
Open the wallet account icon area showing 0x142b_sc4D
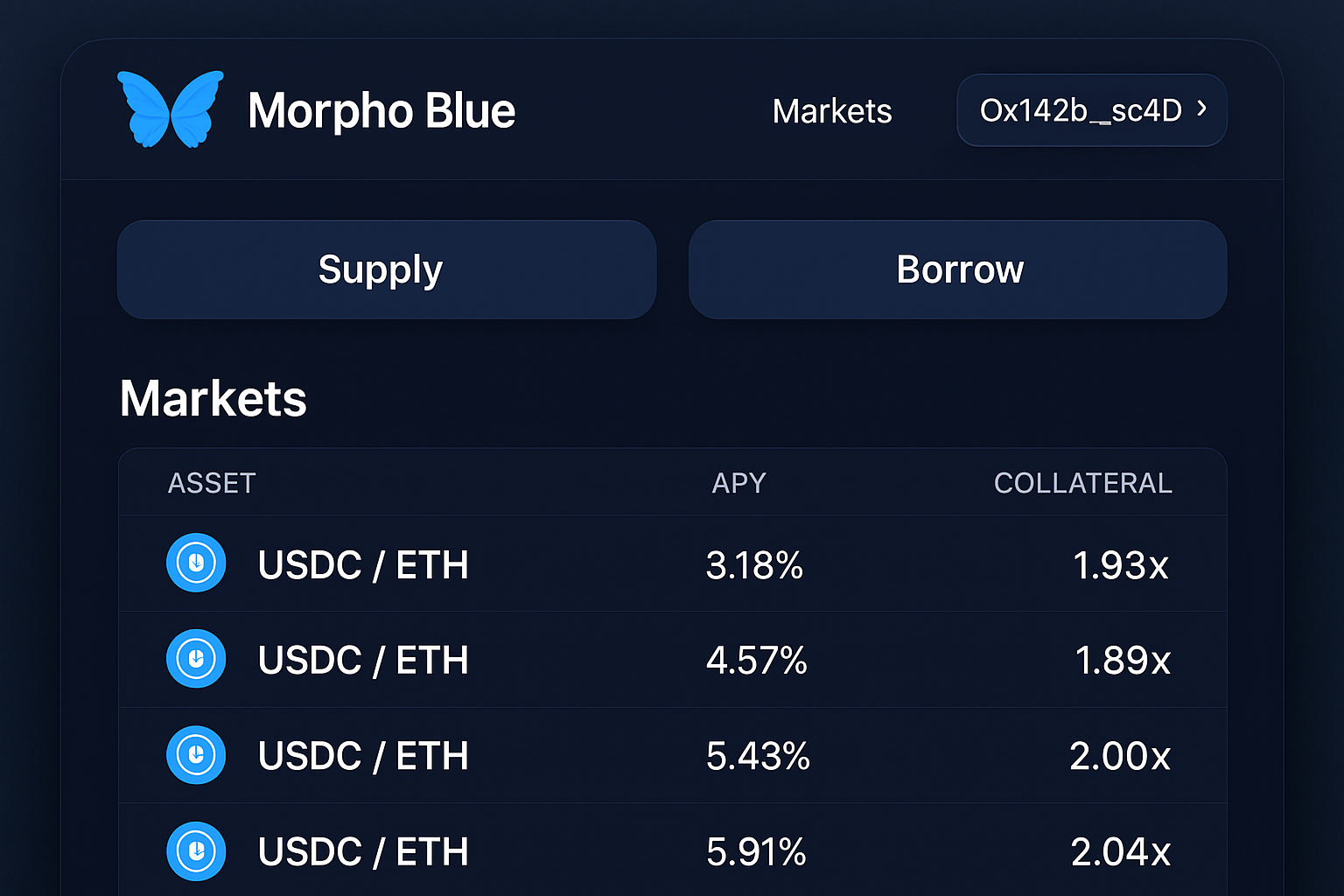1091,110
